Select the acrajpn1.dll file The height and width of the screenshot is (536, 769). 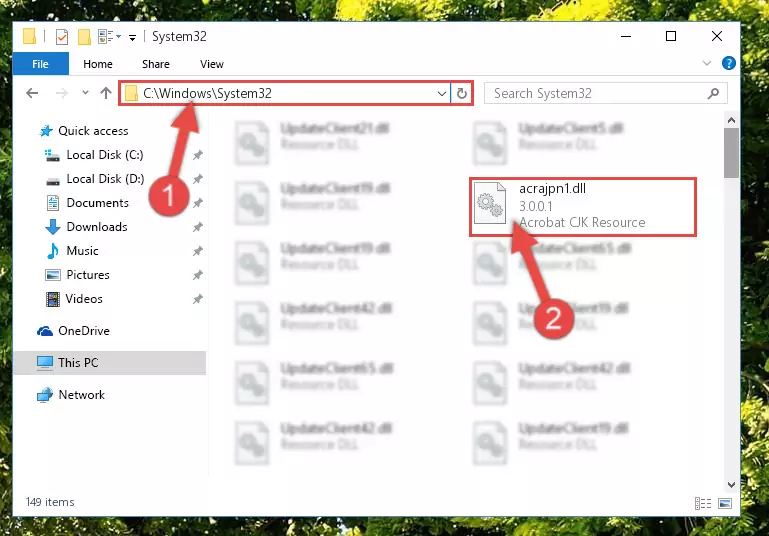[x=583, y=206]
